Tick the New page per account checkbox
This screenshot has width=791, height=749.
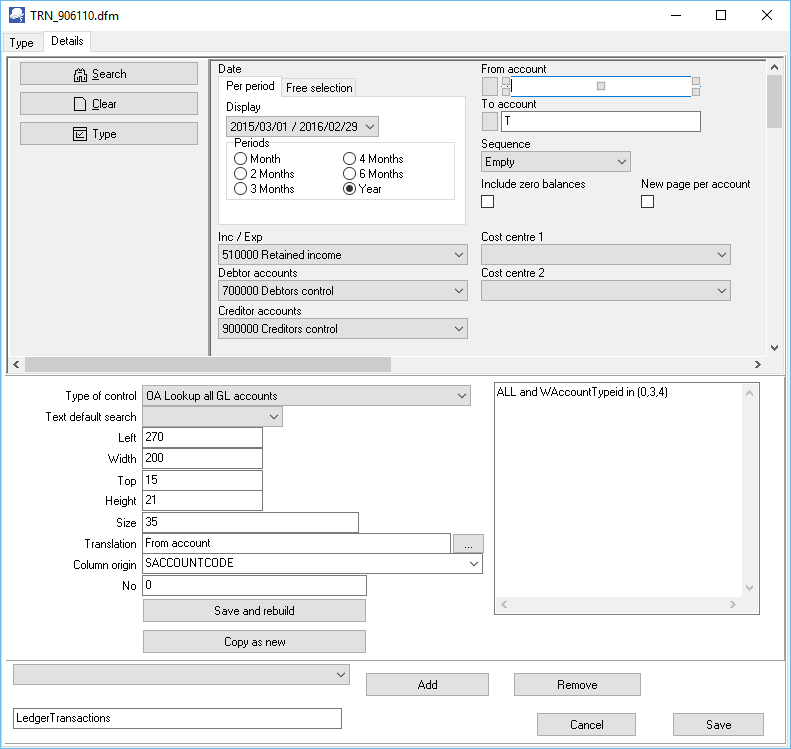(648, 202)
